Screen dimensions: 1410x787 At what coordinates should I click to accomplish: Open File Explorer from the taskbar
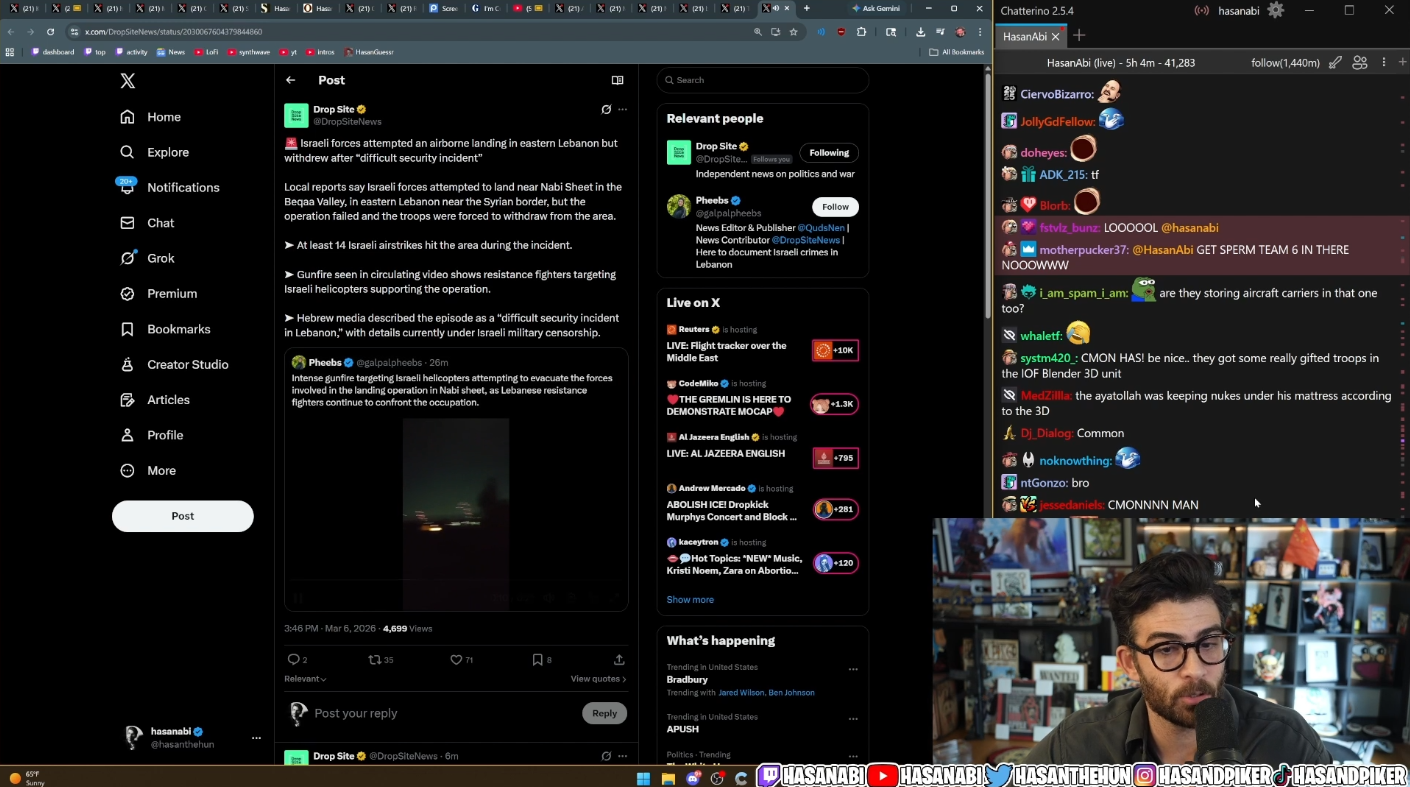tap(668, 778)
